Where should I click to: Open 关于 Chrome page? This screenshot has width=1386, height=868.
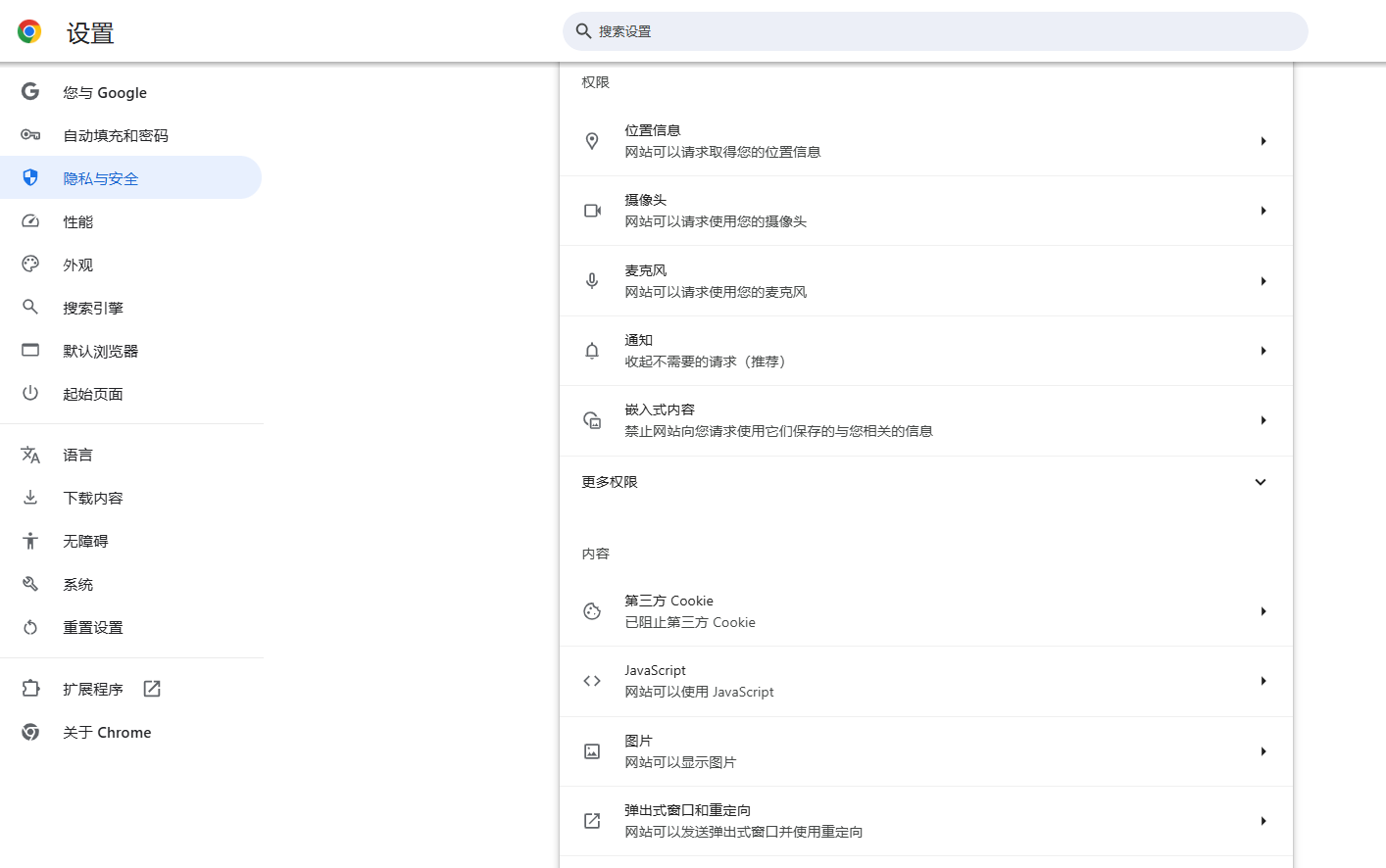[x=130, y=732]
